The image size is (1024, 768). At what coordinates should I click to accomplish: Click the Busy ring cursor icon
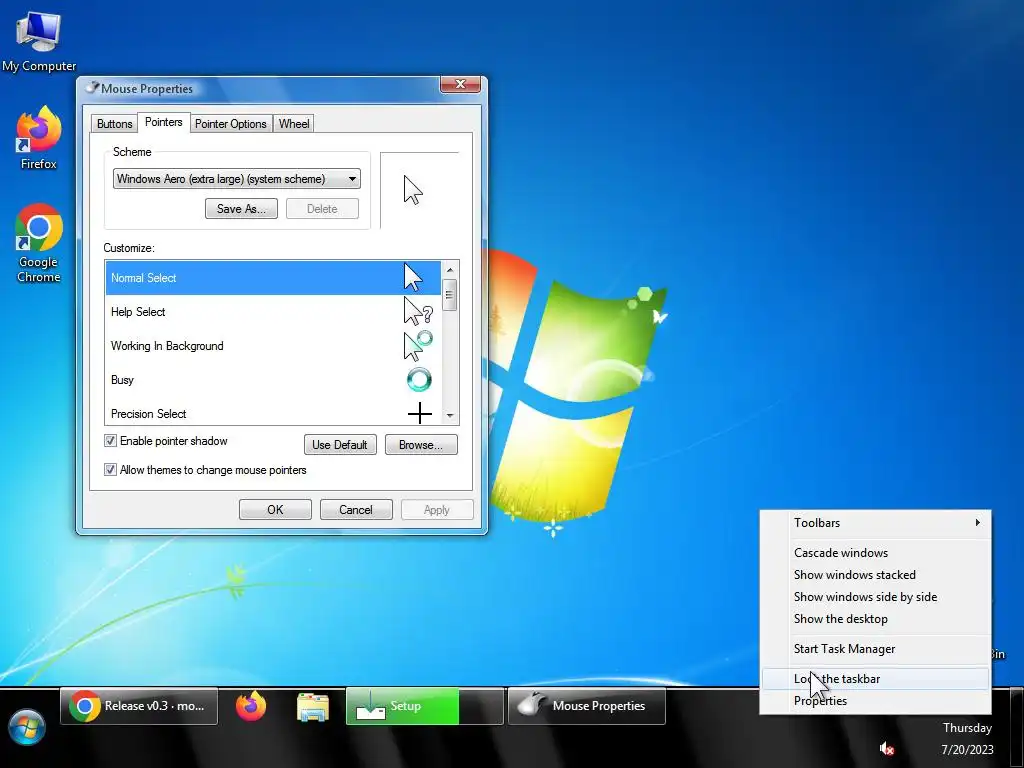click(x=419, y=379)
